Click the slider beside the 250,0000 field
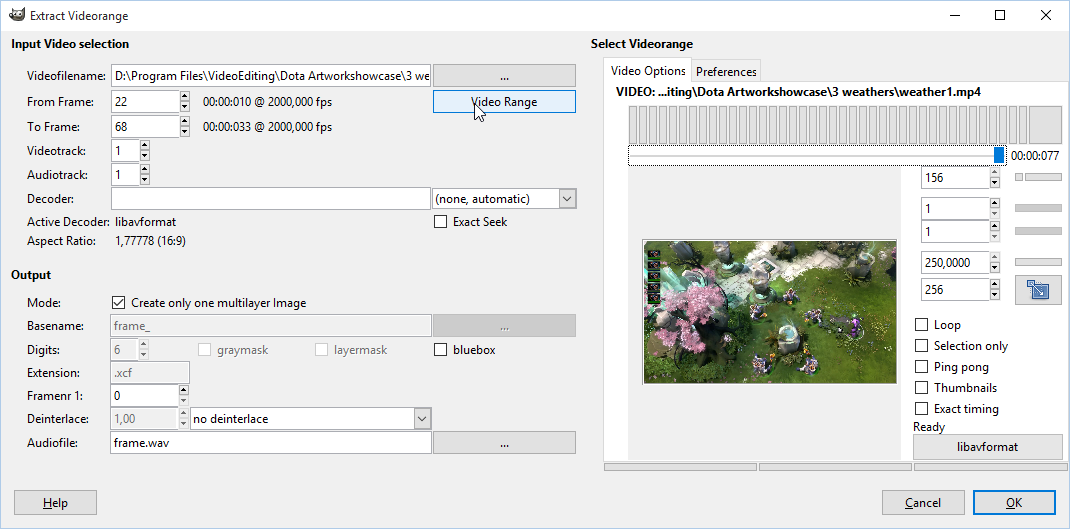Viewport: 1070px width, 529px height. point(1039,261)
